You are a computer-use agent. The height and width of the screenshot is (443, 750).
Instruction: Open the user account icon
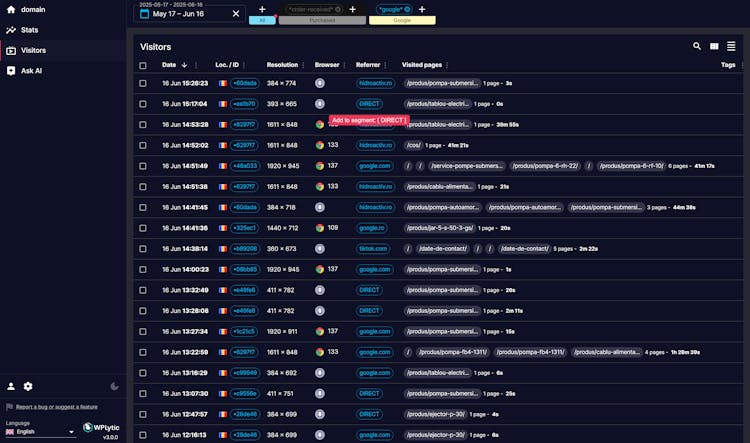click(x=11, y=386)
